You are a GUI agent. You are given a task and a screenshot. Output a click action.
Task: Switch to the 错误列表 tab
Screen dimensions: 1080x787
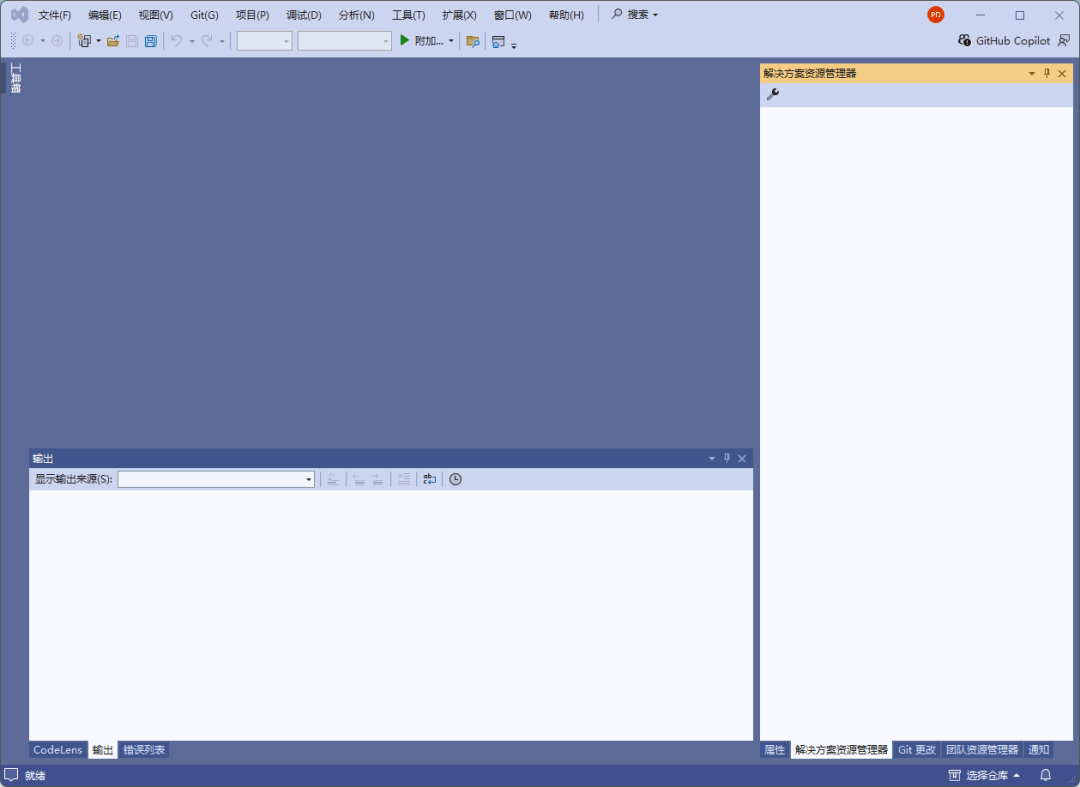[x=144, y=750]
